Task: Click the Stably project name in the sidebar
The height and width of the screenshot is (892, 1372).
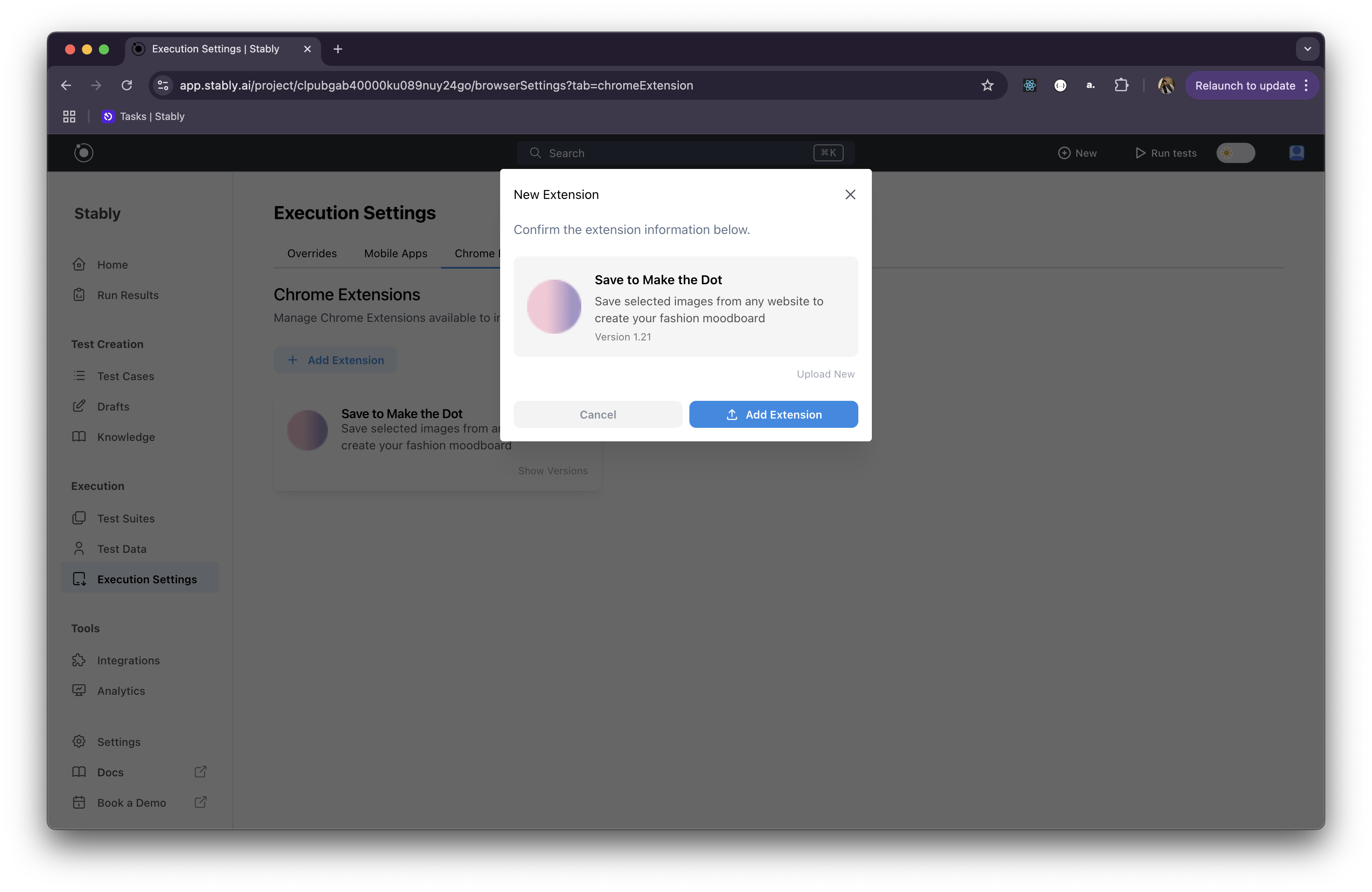Action: (98, 213)
